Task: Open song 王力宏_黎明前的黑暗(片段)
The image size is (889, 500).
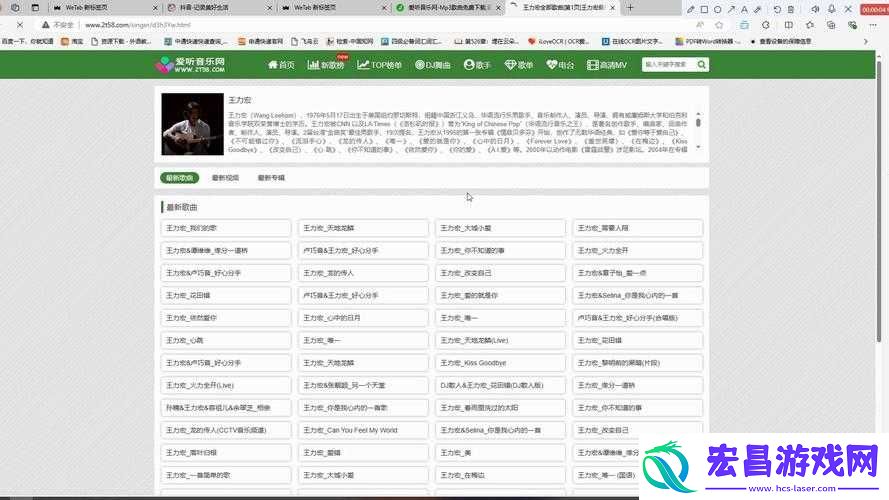Action: [x=638, y=363]
